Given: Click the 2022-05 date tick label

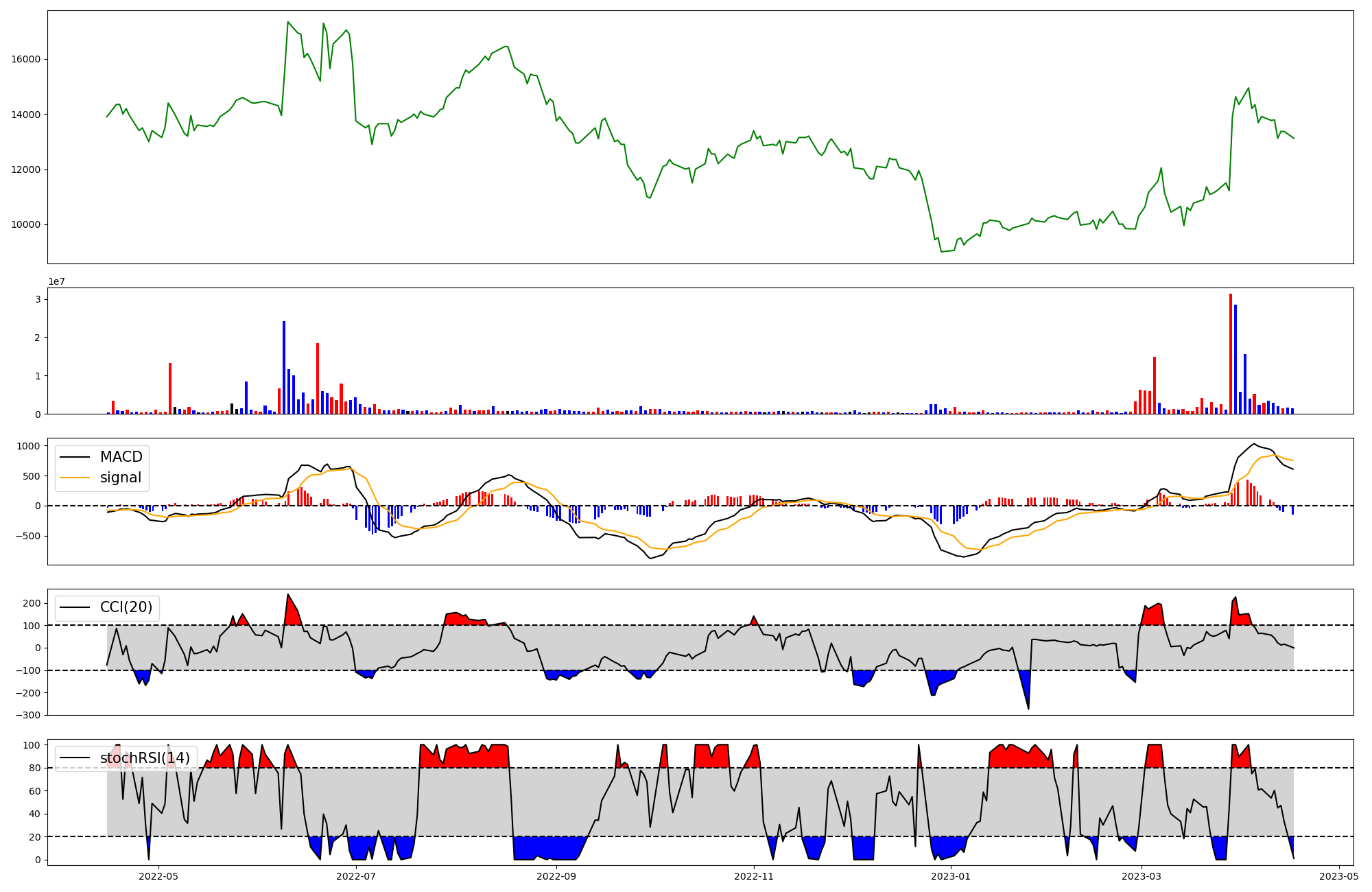Looking at the screenshot, I should click(158, 876).
